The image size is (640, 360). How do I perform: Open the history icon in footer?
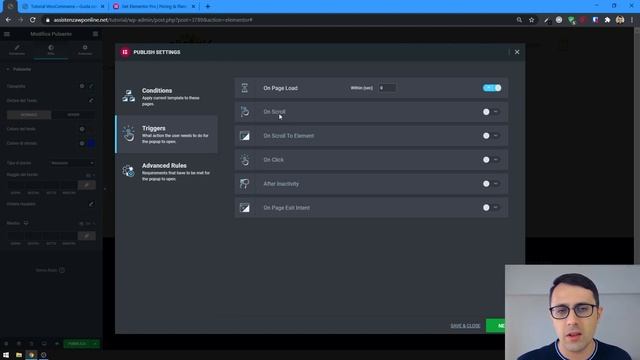(x=31, y=344)
